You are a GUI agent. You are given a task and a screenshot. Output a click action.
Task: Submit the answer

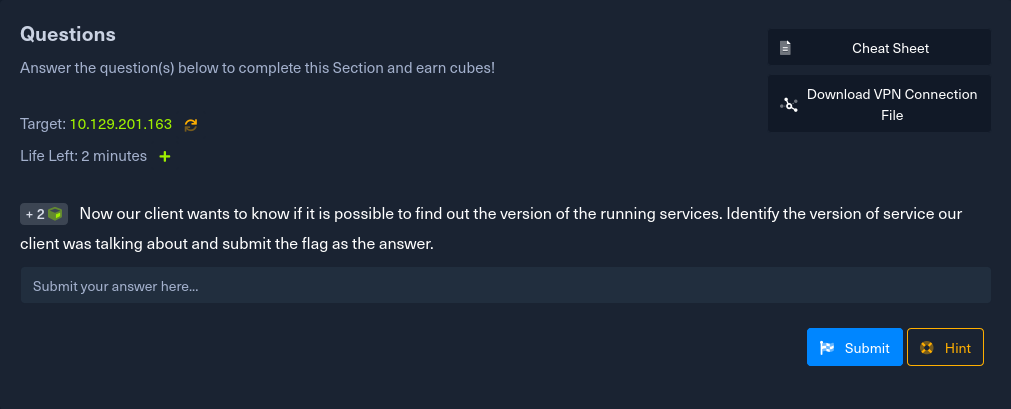(854, 347)
